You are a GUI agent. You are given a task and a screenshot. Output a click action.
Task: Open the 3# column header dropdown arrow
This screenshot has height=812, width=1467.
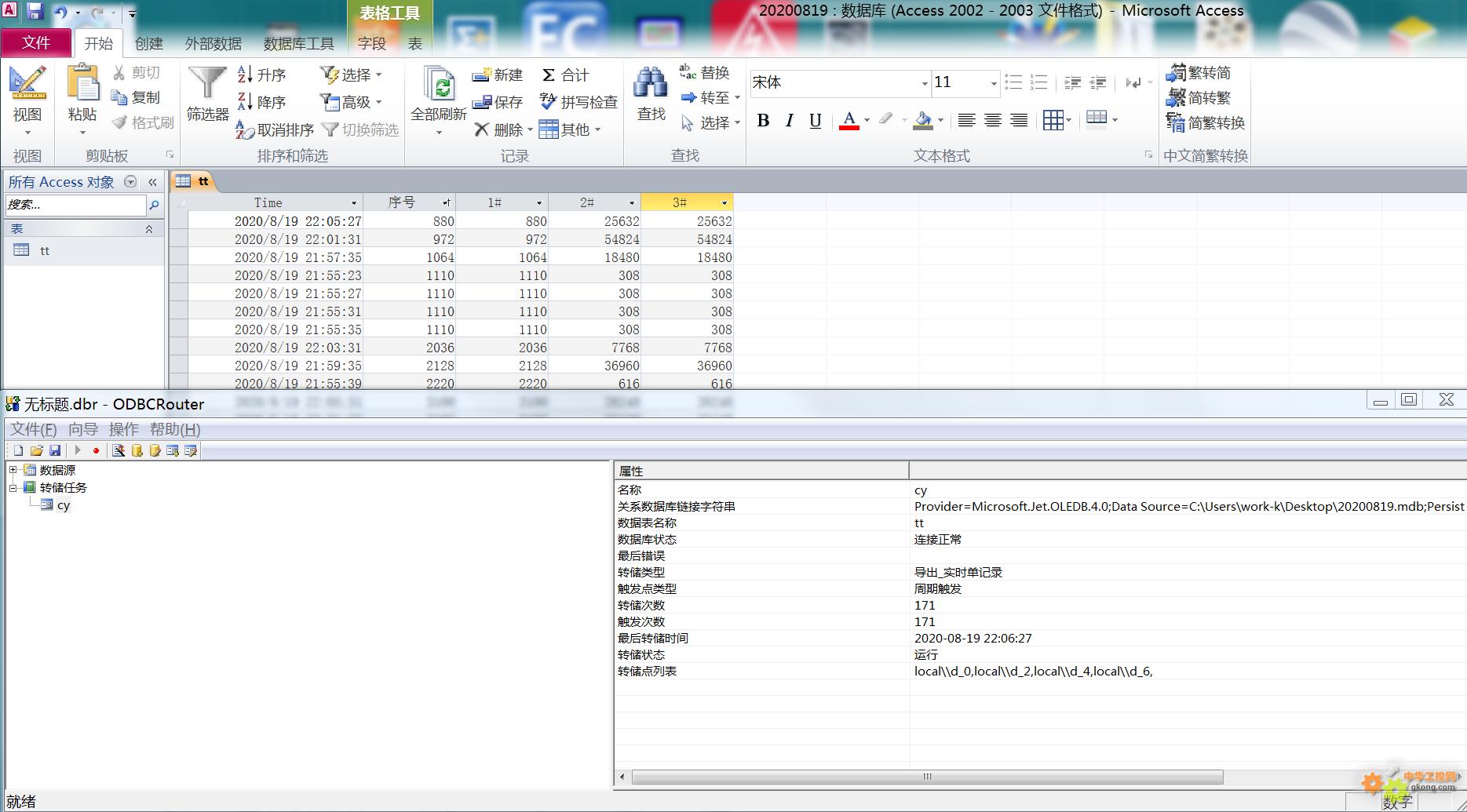click(x=724, y=203)
